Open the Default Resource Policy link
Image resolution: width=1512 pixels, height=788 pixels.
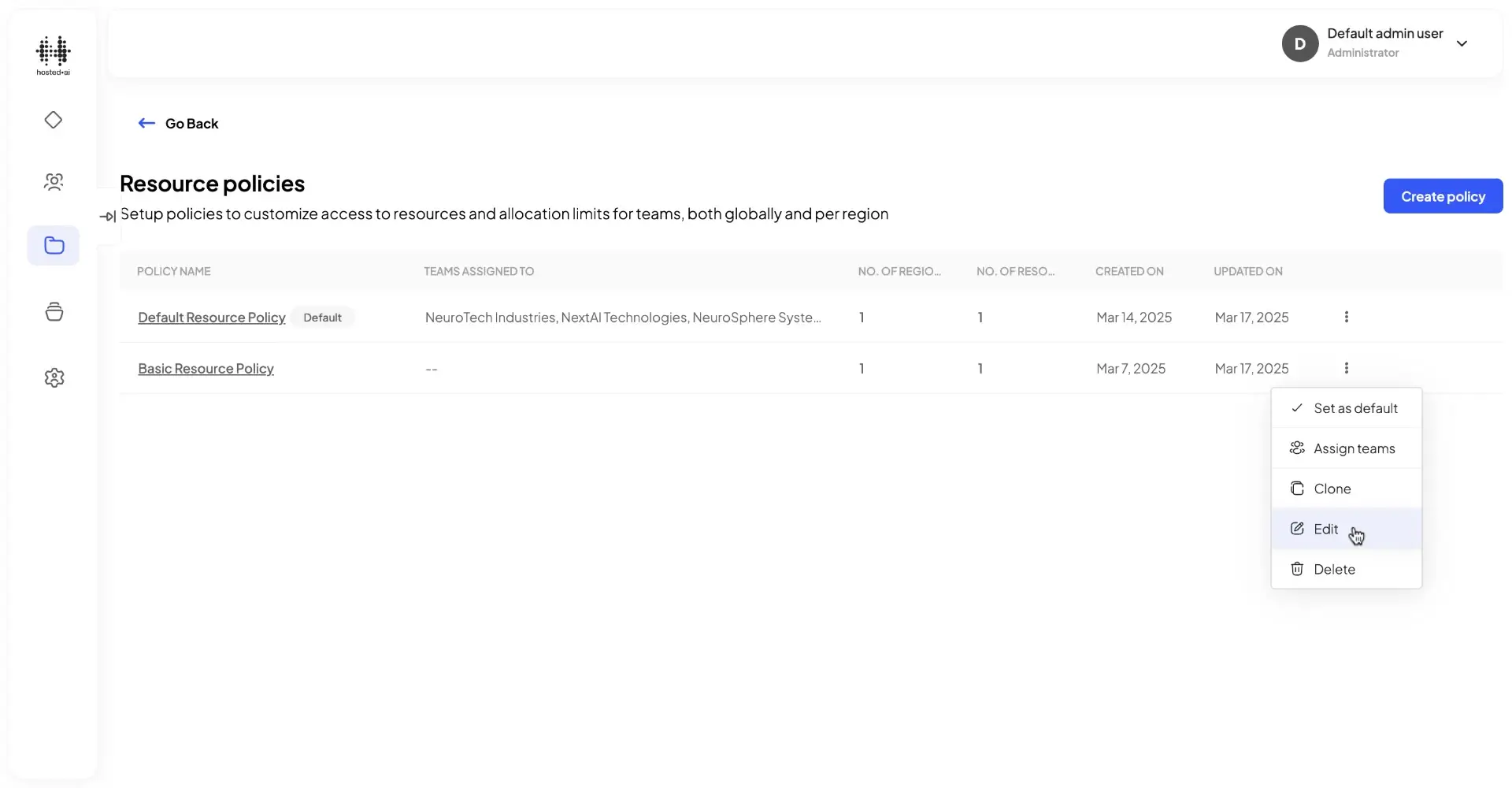tap(211, 317)
